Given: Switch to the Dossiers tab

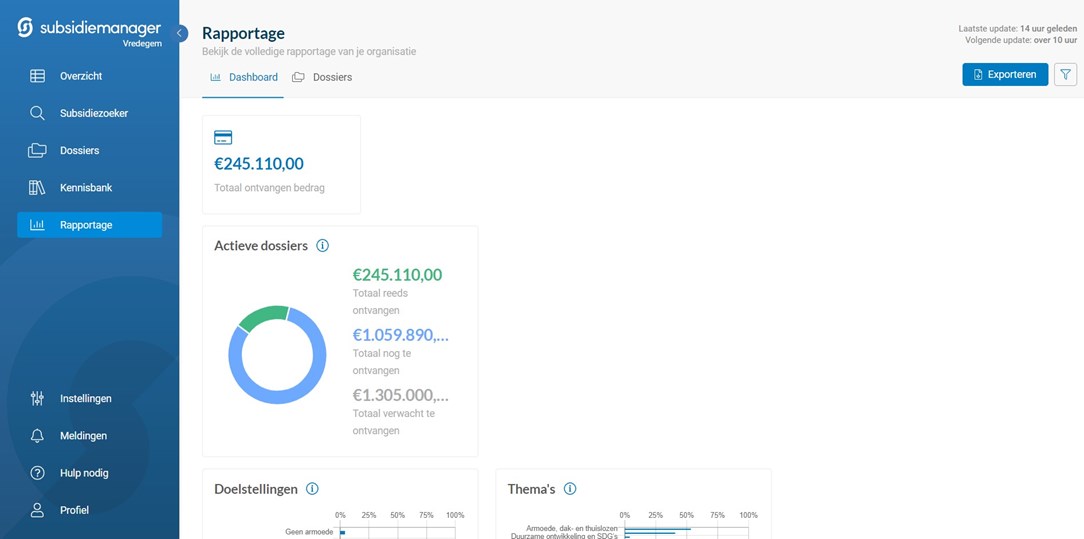Looking at the screenshot, I should 322,77.
